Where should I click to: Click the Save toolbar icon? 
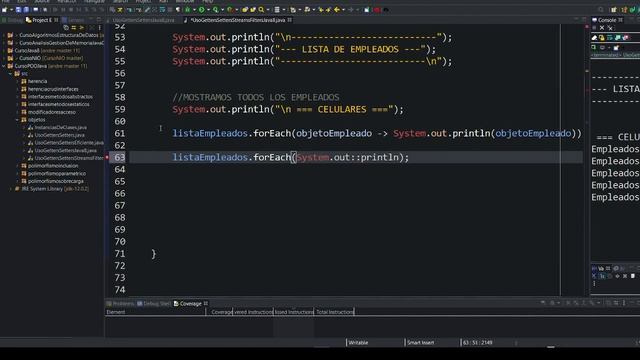click(x=18, y=9)
